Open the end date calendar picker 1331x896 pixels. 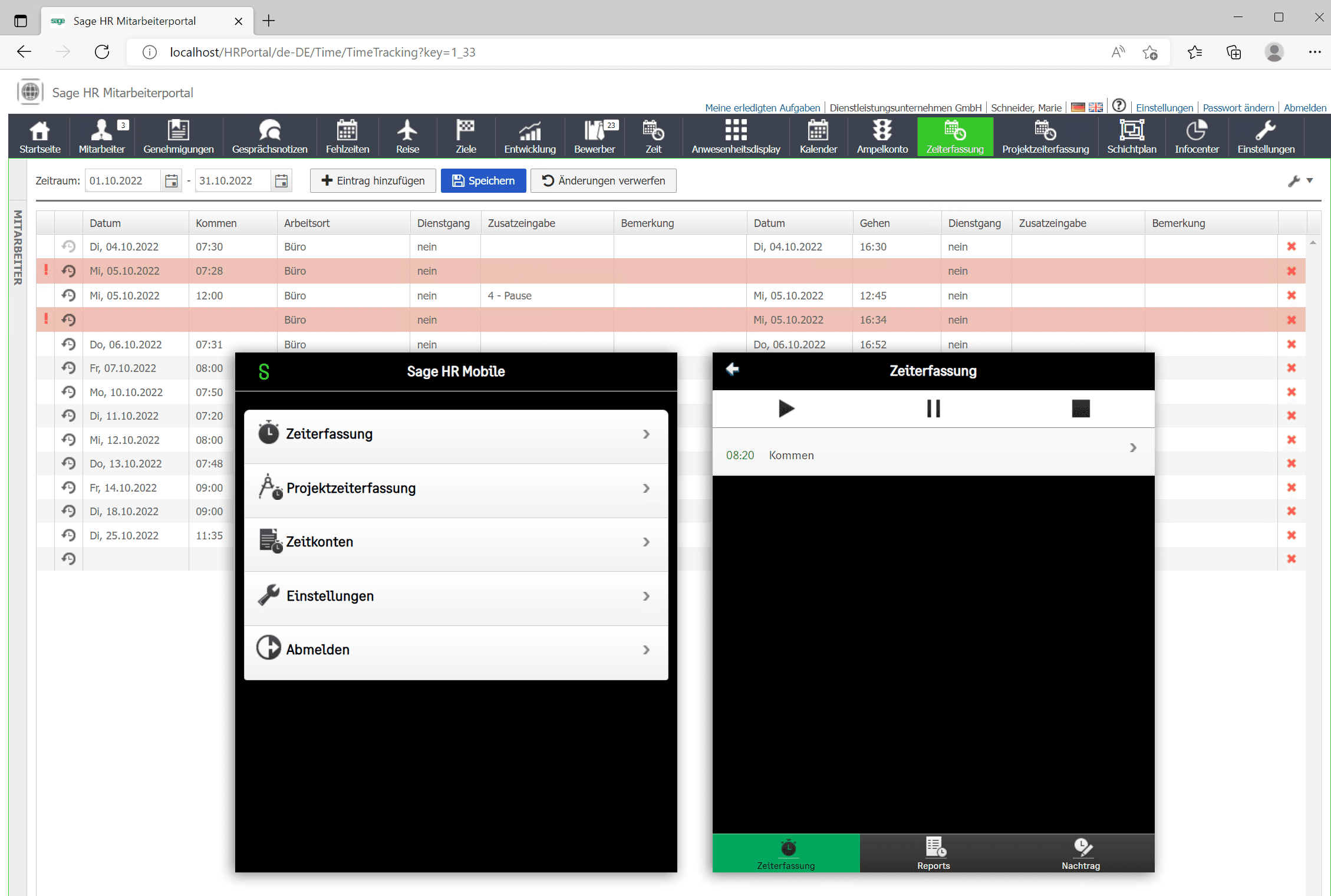click(x=282, y=181)
